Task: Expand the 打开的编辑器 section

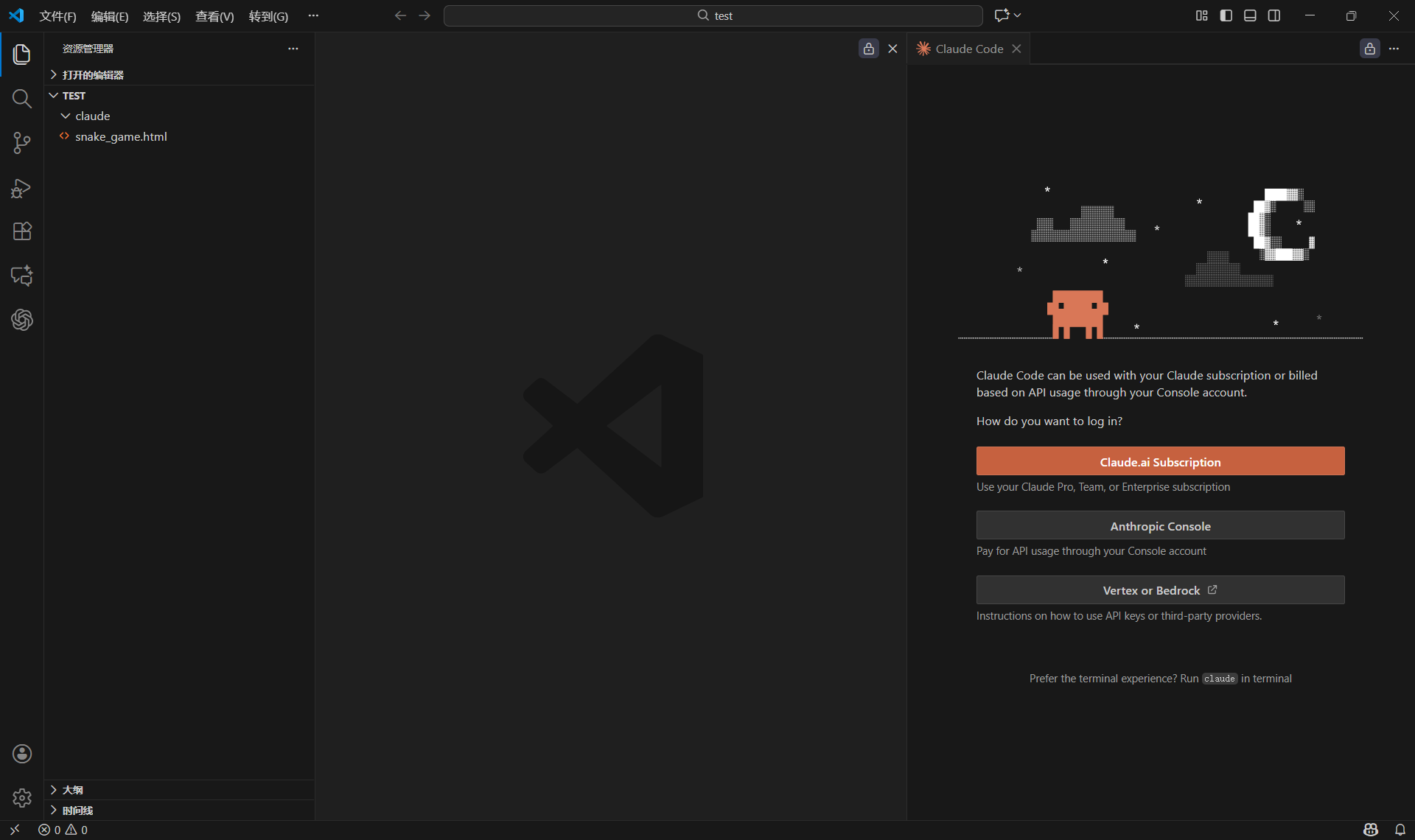Action: [x=93, y=75]
